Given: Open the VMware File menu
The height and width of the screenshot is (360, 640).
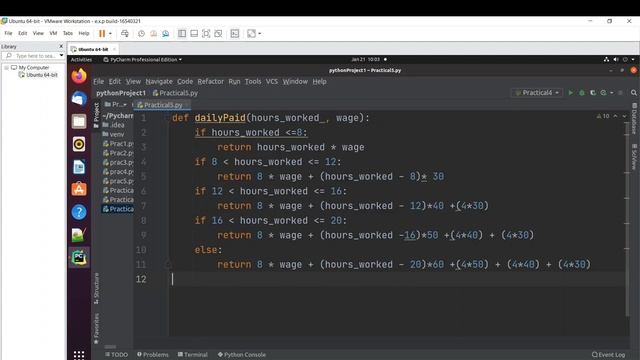Looking at the screenshot, I should (x=8, y=33).
